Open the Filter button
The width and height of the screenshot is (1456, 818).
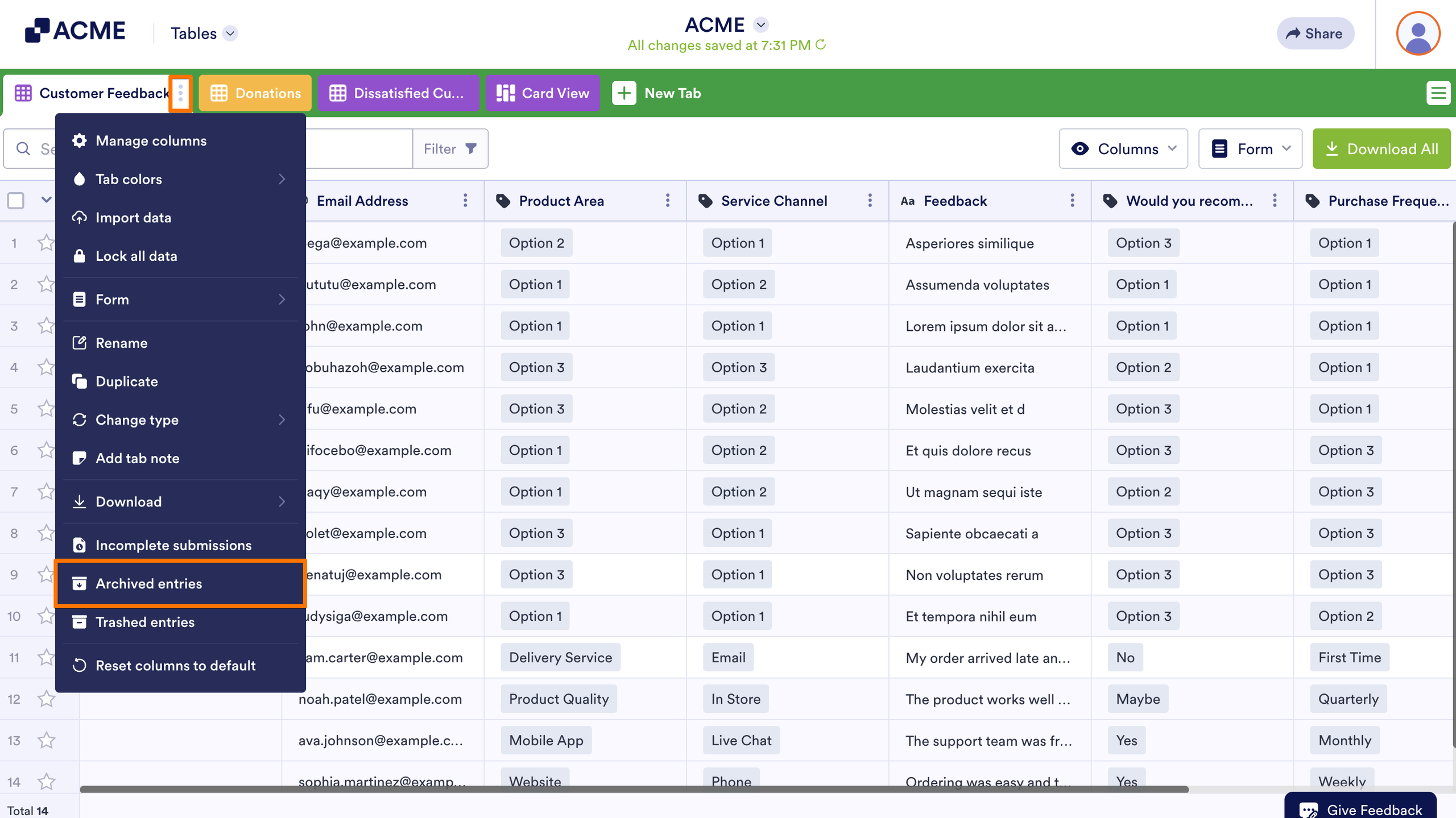pyautogui.click(x=450, y=148)
